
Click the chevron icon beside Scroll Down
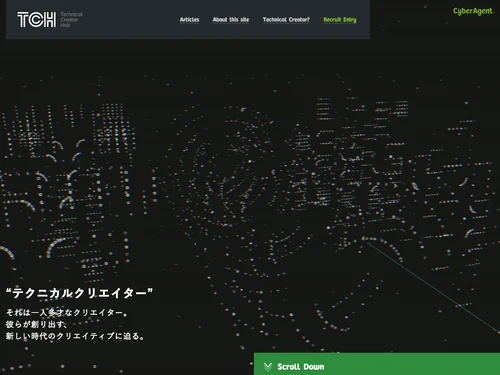268,367
